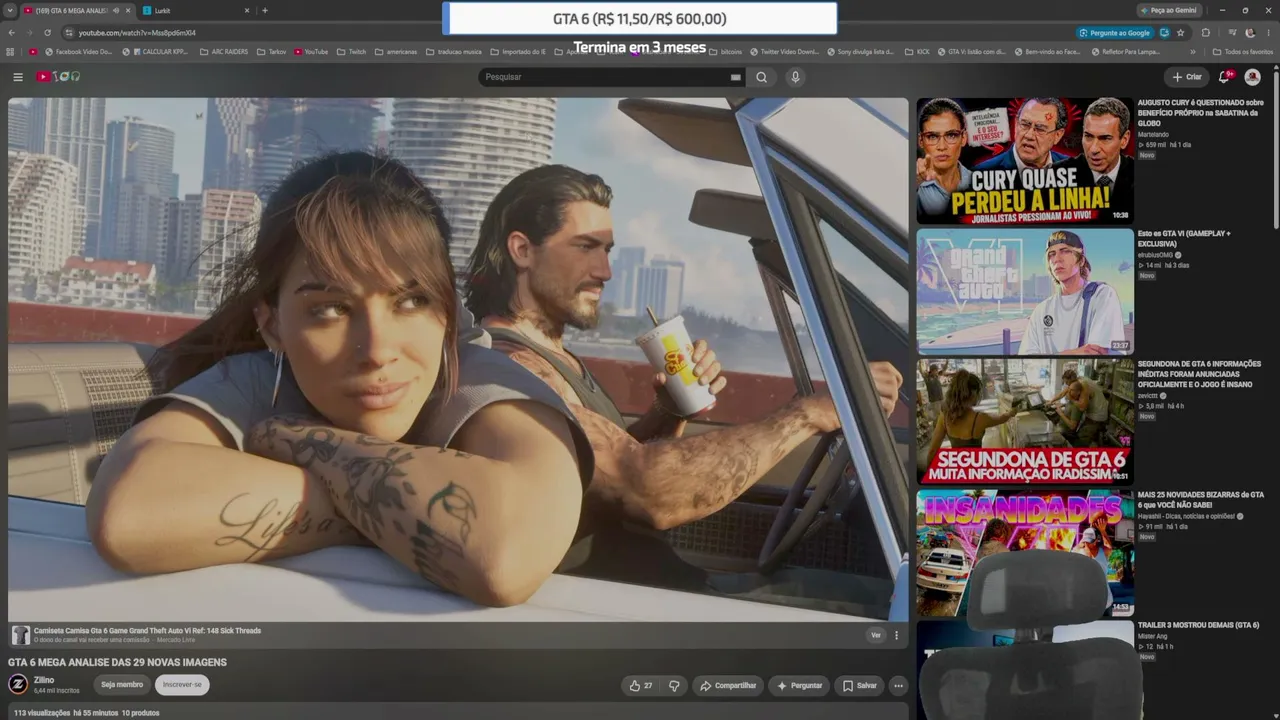Open the KICK bookmark folder
This screenshot has height=720, width=1280.
(x=916, y=52)
